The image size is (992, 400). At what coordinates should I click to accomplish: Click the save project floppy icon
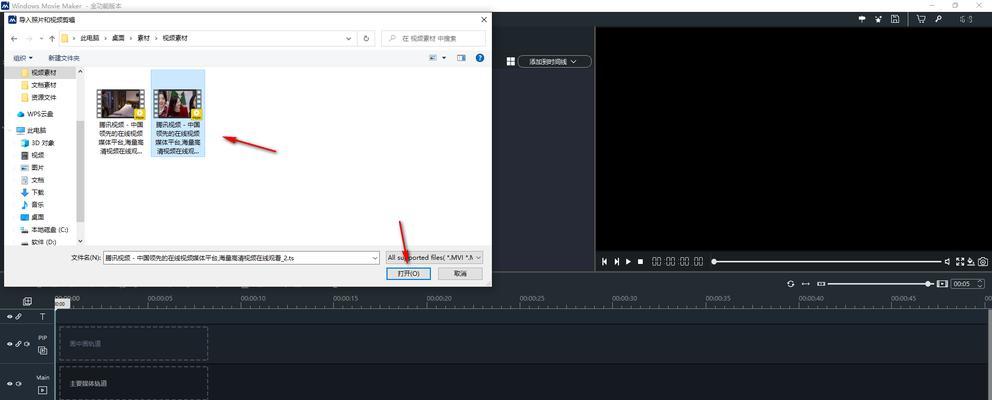tap(895, 19)
